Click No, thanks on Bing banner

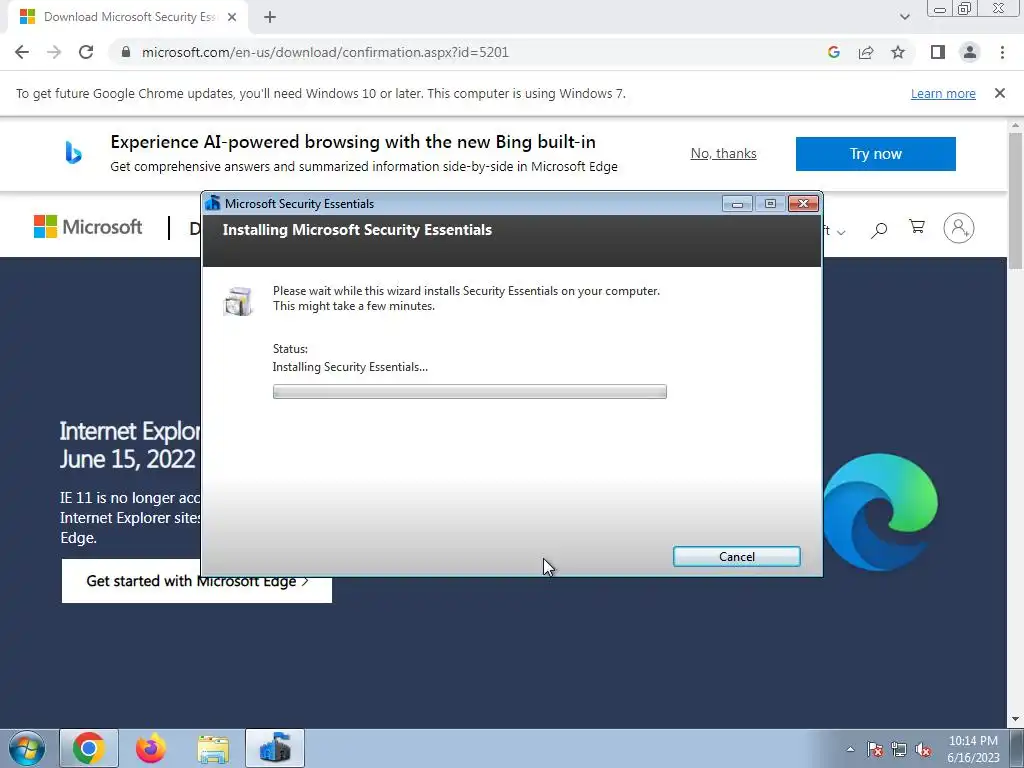click(x=724, y=153)
